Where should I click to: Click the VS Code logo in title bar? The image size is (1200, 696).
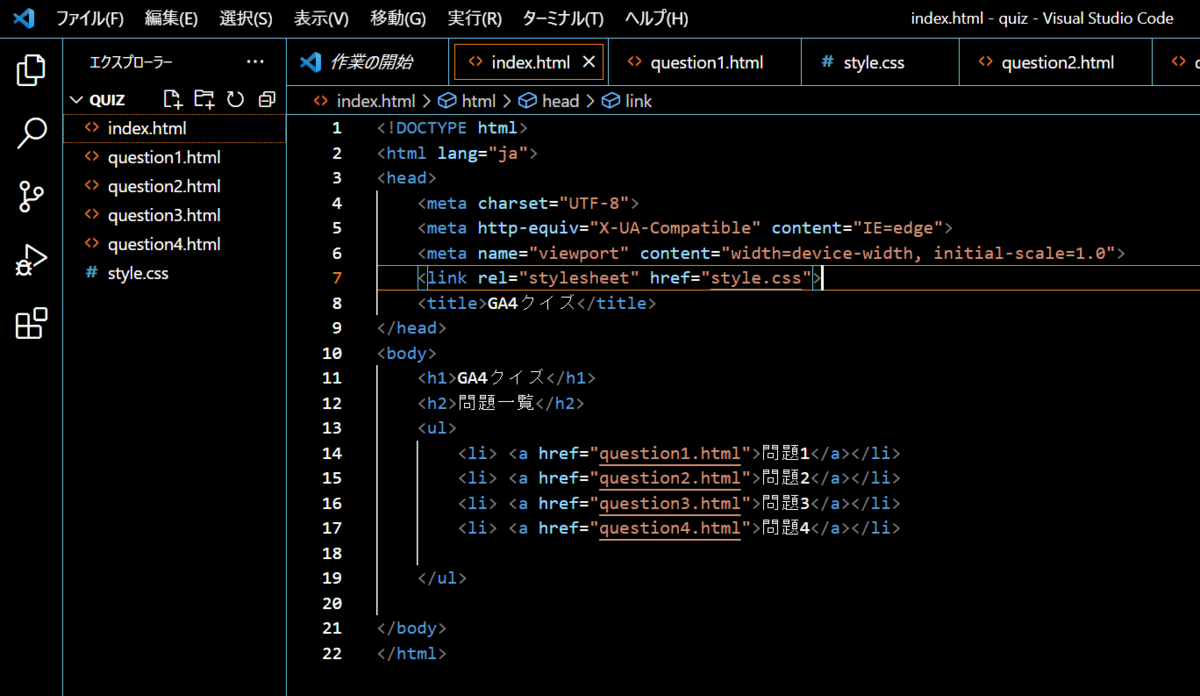pyautogui.click(x=24, y=18)
